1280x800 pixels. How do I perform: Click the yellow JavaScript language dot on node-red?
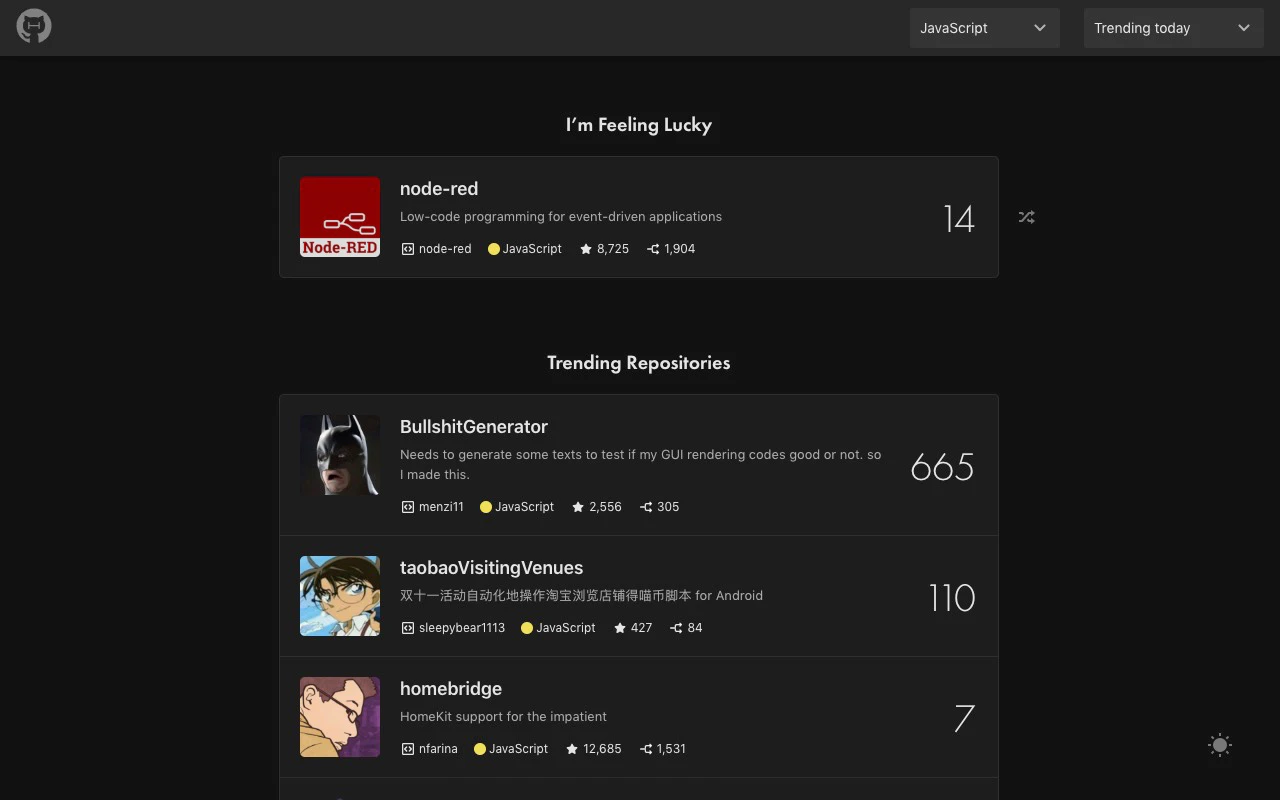click(x=493, y=248)
